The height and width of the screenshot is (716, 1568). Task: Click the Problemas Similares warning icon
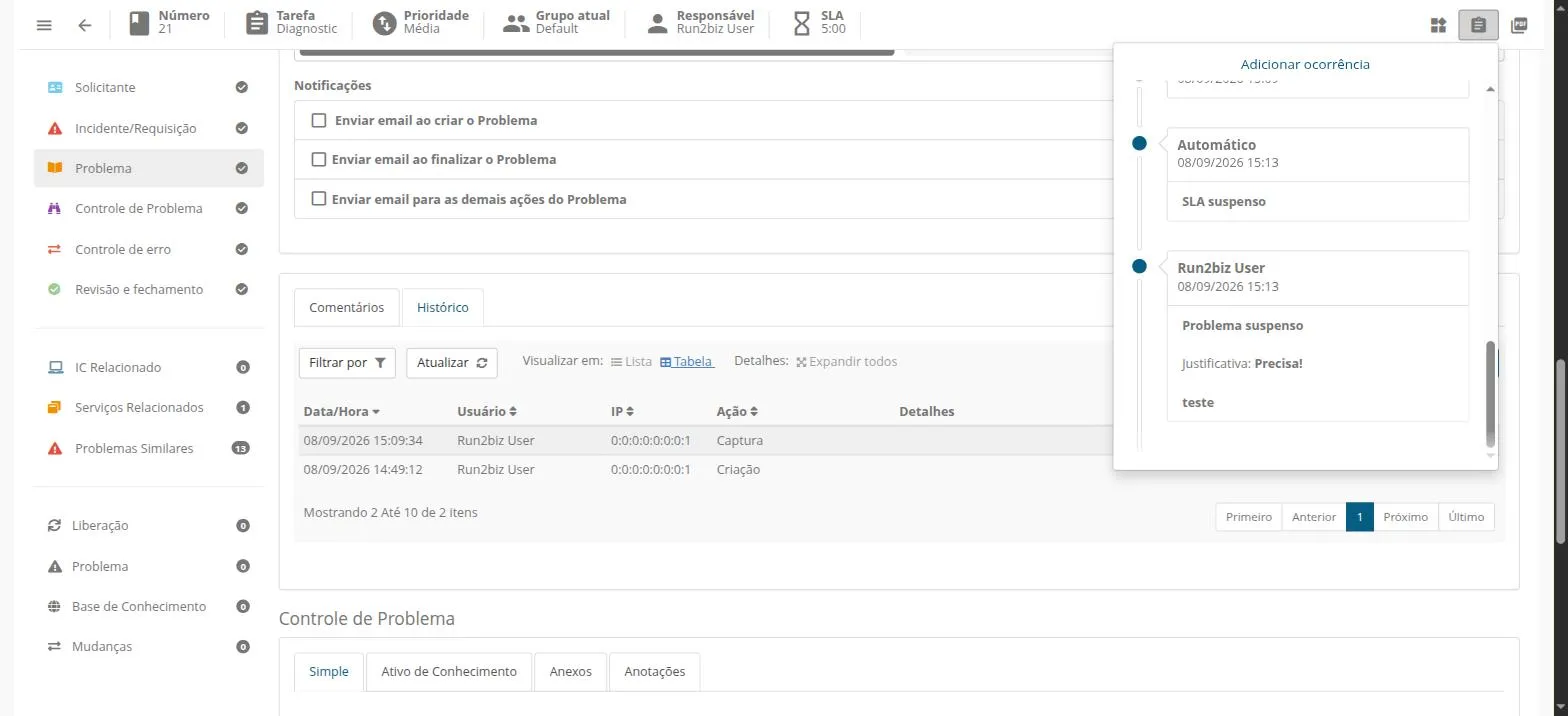(x=55, y=448)
